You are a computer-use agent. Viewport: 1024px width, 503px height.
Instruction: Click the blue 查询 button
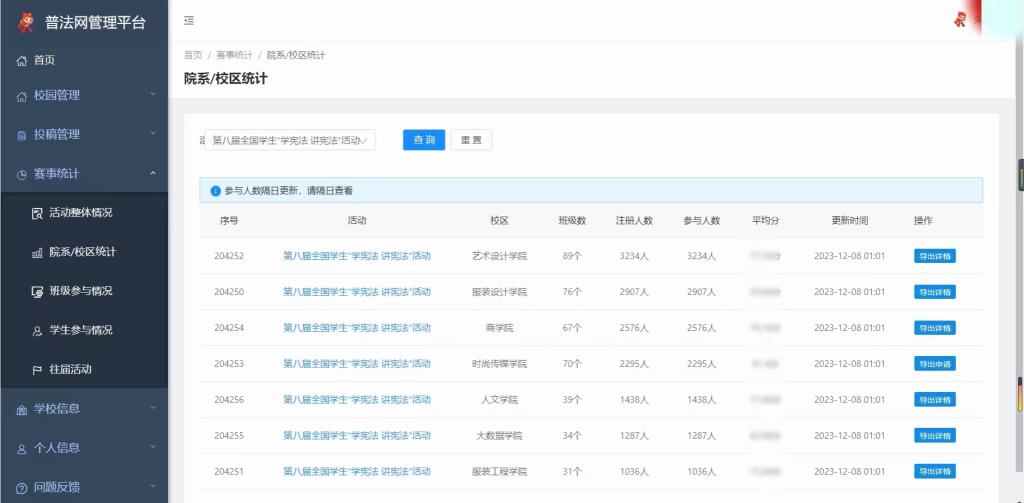coord(424,140)
